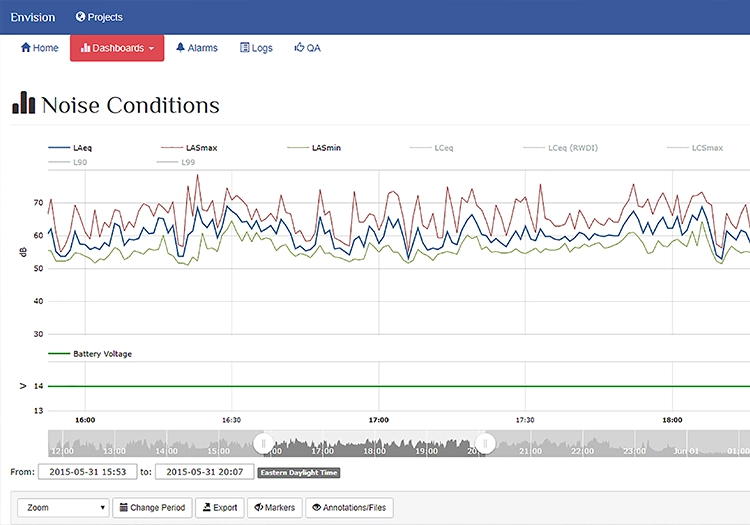Click the left range navigator handle
The width and height of the screenshot is (750, 525).
click(263, 443)
